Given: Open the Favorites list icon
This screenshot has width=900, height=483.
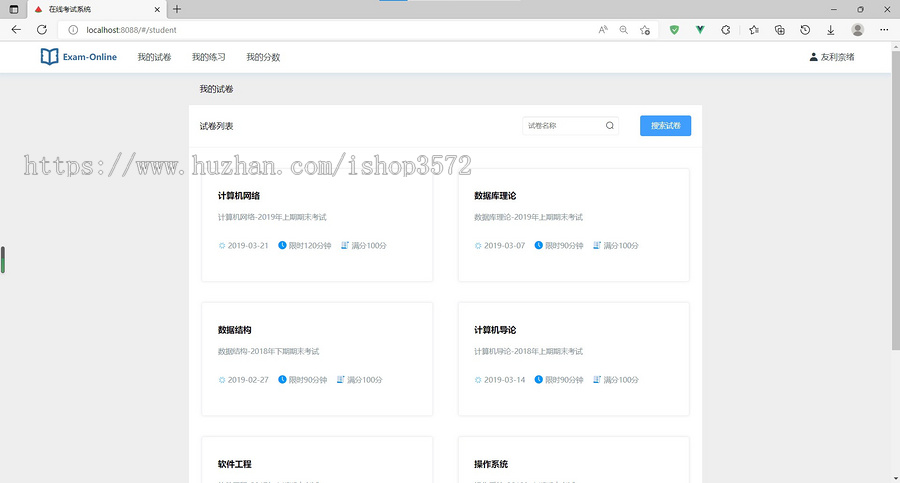Looking at the screenshot, I should click(754, 30).
